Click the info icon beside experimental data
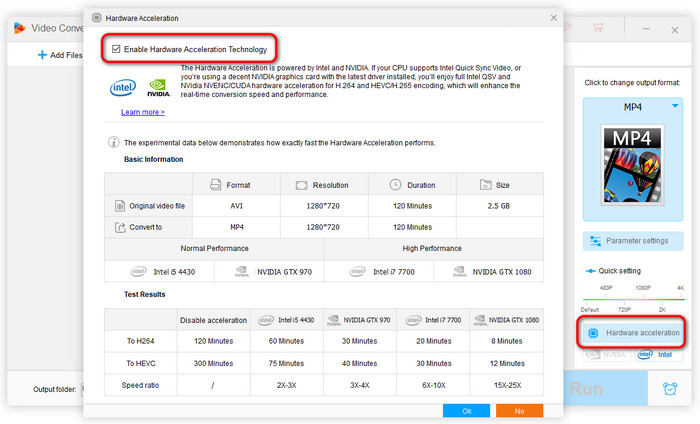The height and width of the screenshot is (424, 700). (113, 142)
